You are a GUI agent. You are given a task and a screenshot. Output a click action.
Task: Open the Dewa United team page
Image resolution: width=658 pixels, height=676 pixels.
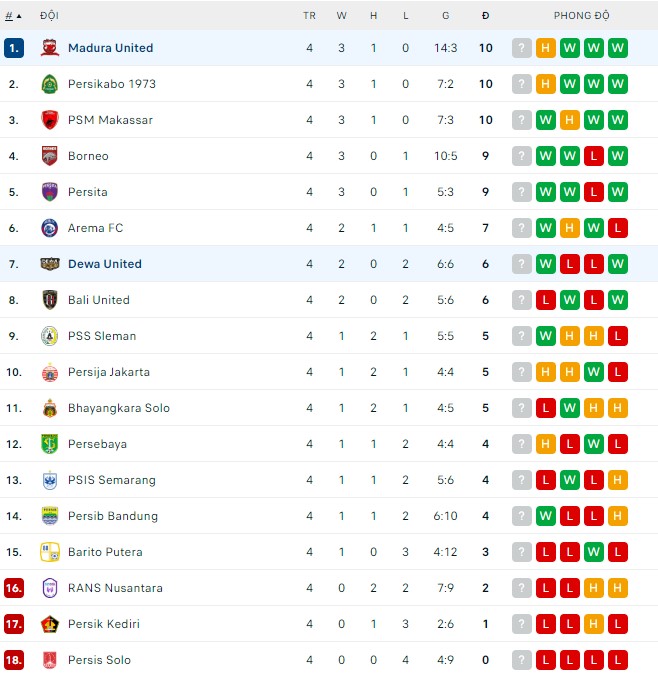(104, 264)
